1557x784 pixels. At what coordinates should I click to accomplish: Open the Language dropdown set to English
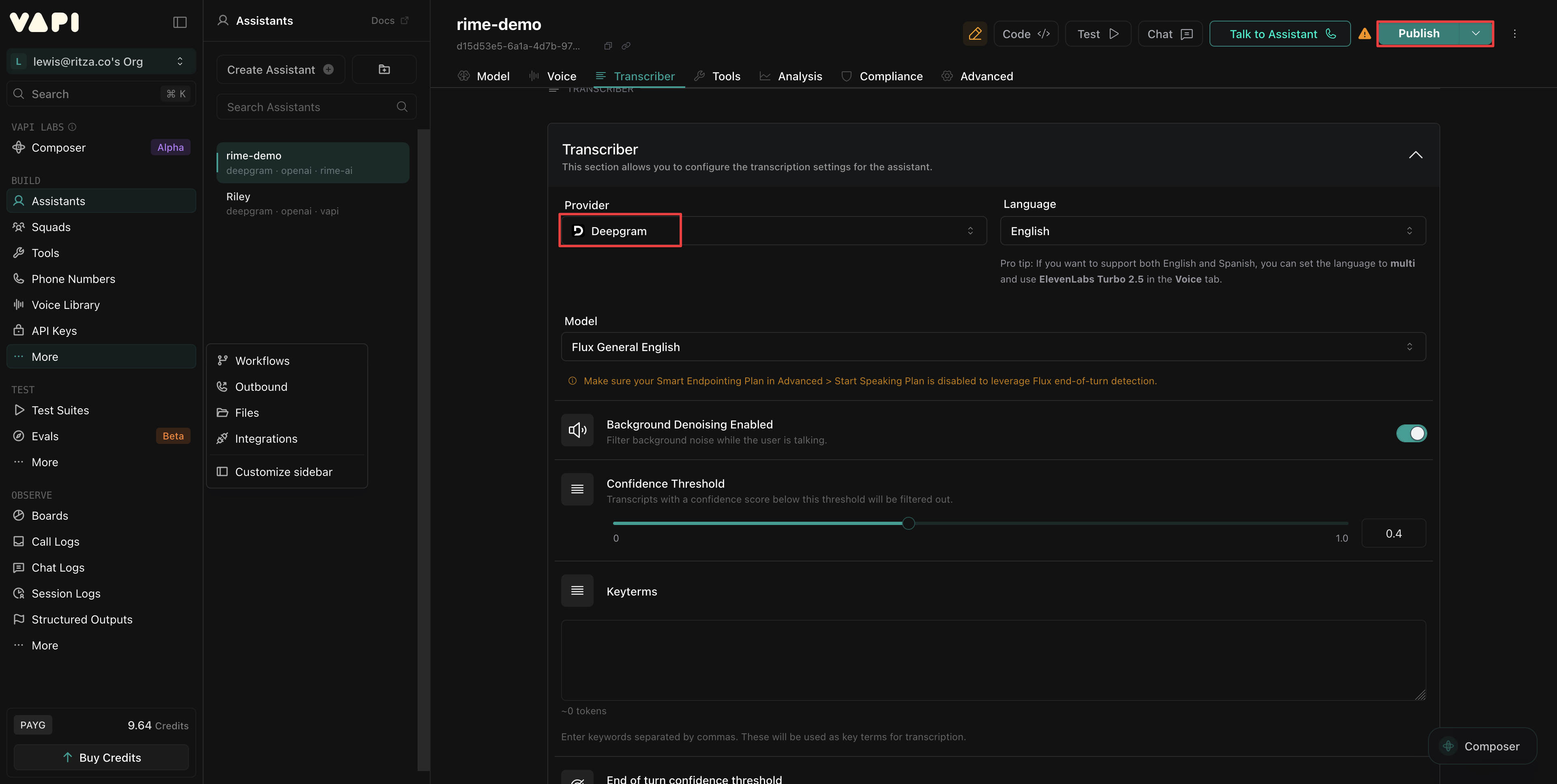1212,230
